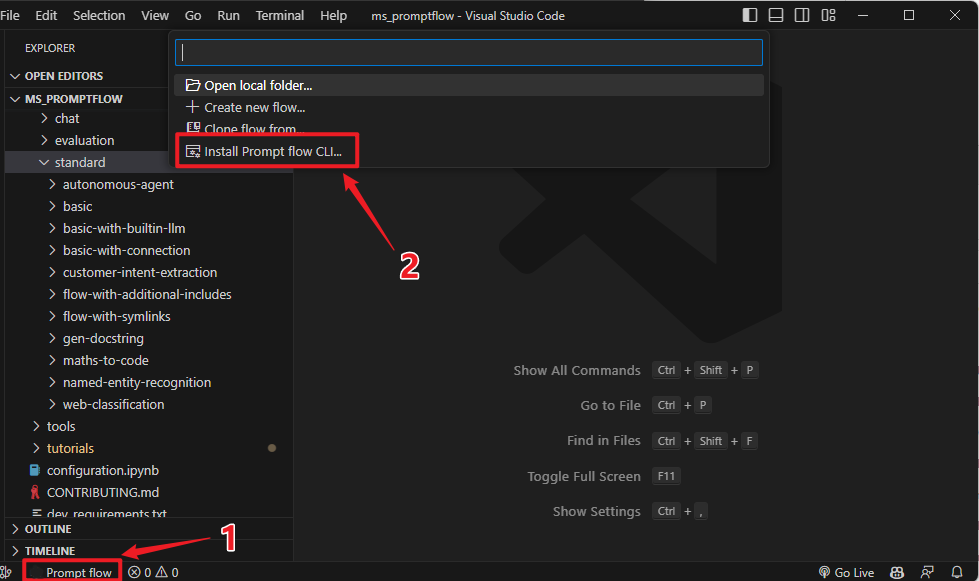Click the command palette input field

pos(468,51)
